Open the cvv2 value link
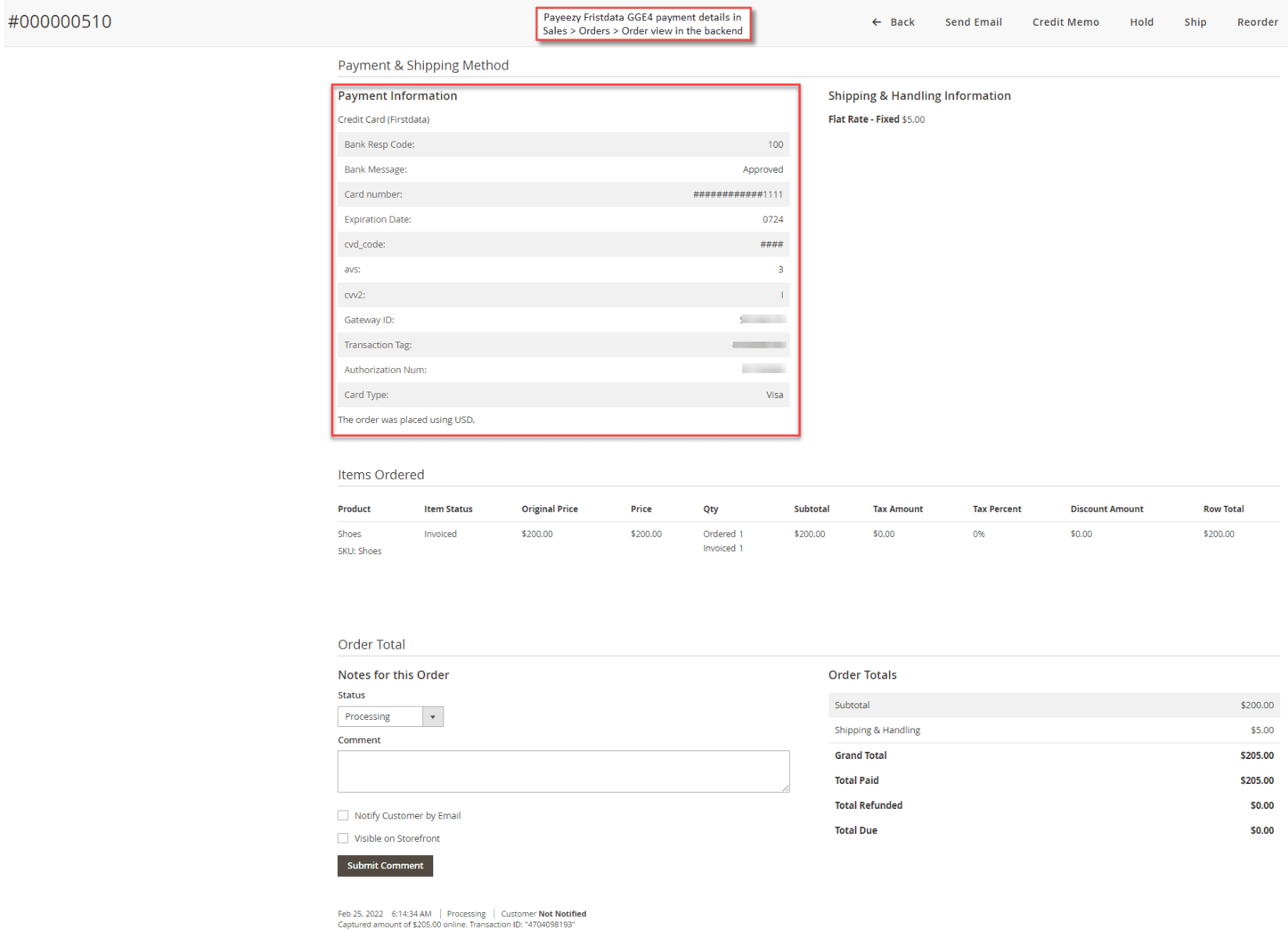The image size is (1288, 938). [x=782, y=295]
